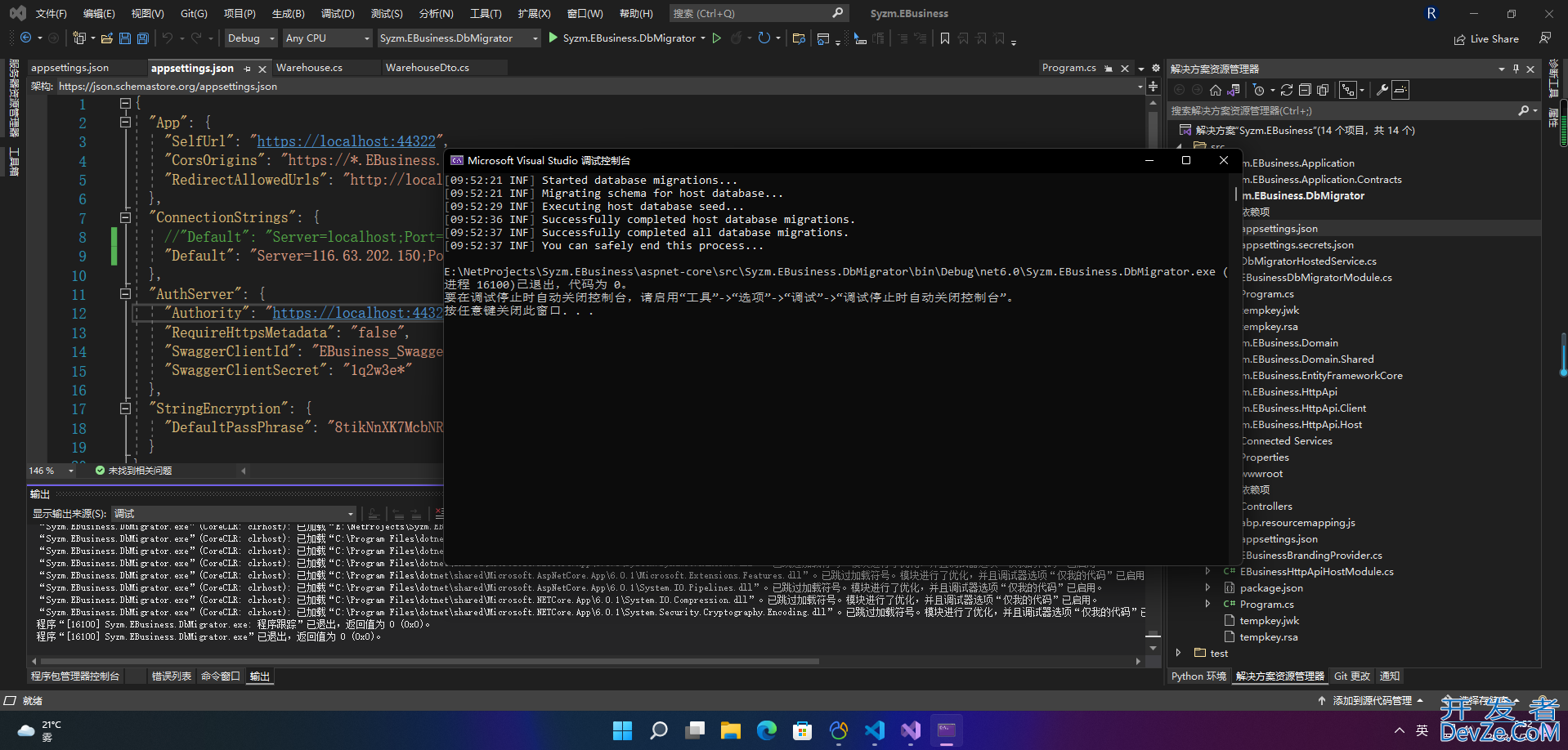Open the SelfUrl https://localhost:44322 link
Image resolution: width=1568 pixels, height=750 pixels.
coord(347,141)
